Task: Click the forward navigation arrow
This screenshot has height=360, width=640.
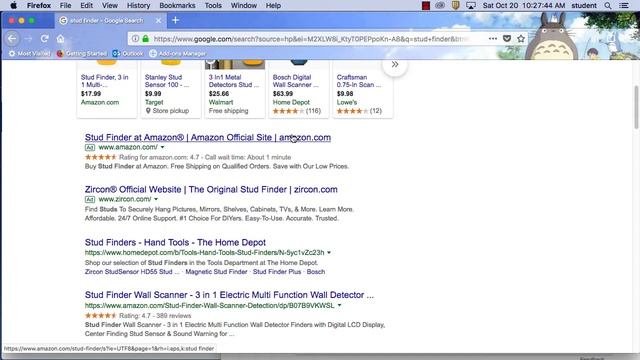Action: (x=28, y=39)
